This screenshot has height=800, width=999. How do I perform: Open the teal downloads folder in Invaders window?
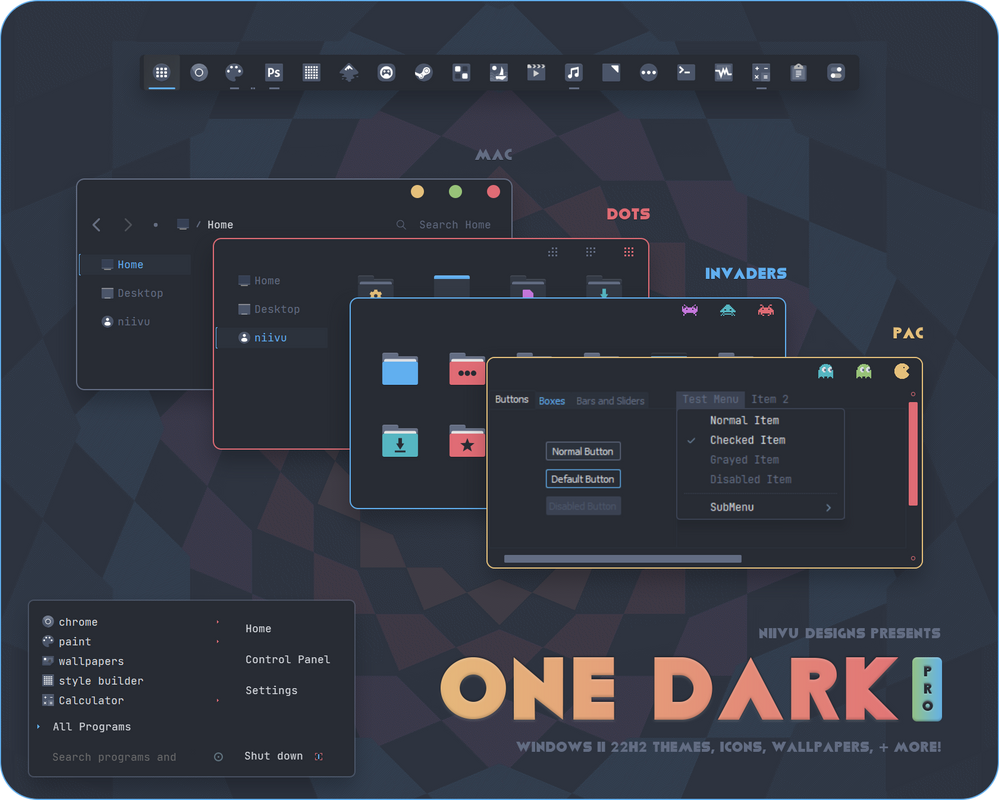400,441
